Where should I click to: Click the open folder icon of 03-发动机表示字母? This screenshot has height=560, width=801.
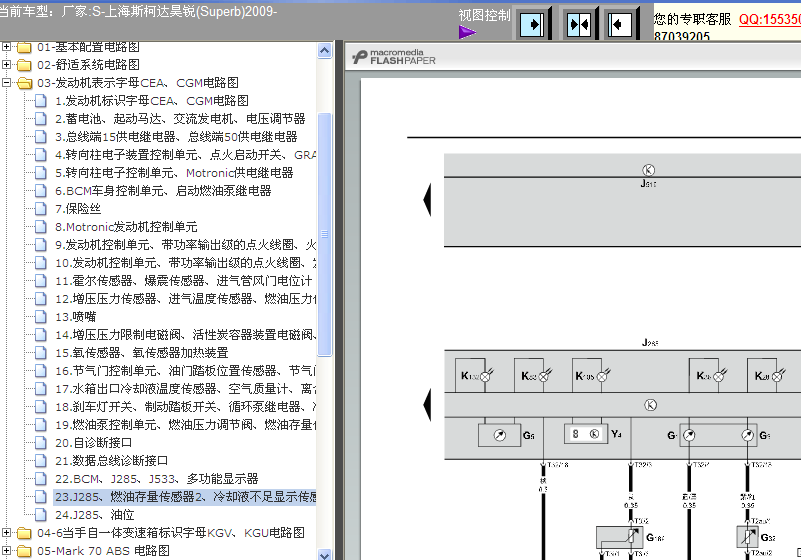pos(24,83)
